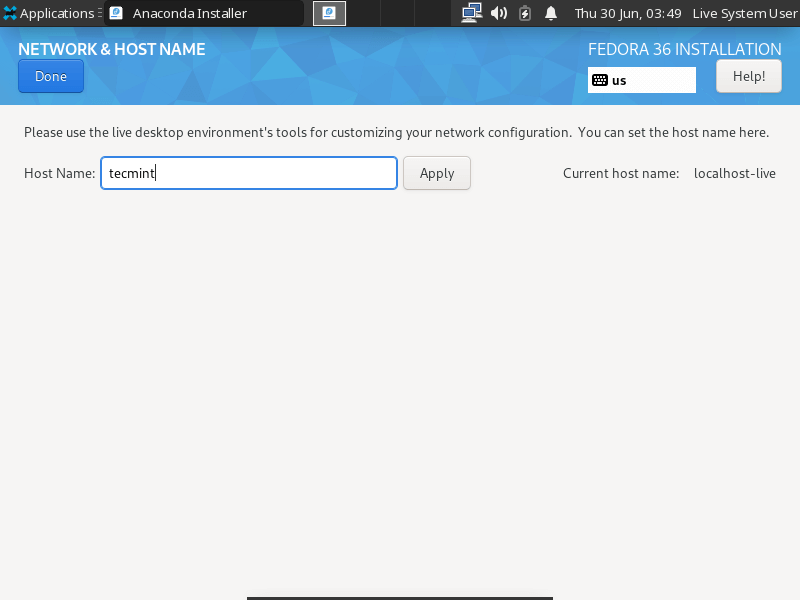This screenshot has height=600, width=800.
Task: Apply the entered host name
Action: click(x=437, y=173)
